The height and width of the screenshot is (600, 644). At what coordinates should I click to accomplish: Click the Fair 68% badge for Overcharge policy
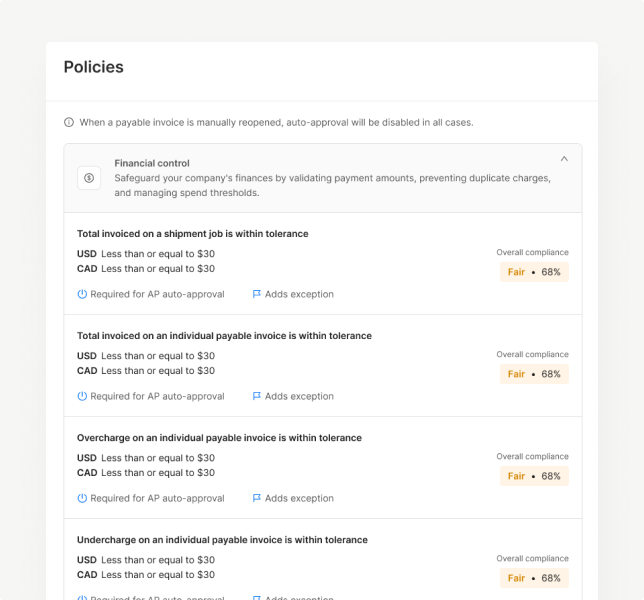click(534, 476)
